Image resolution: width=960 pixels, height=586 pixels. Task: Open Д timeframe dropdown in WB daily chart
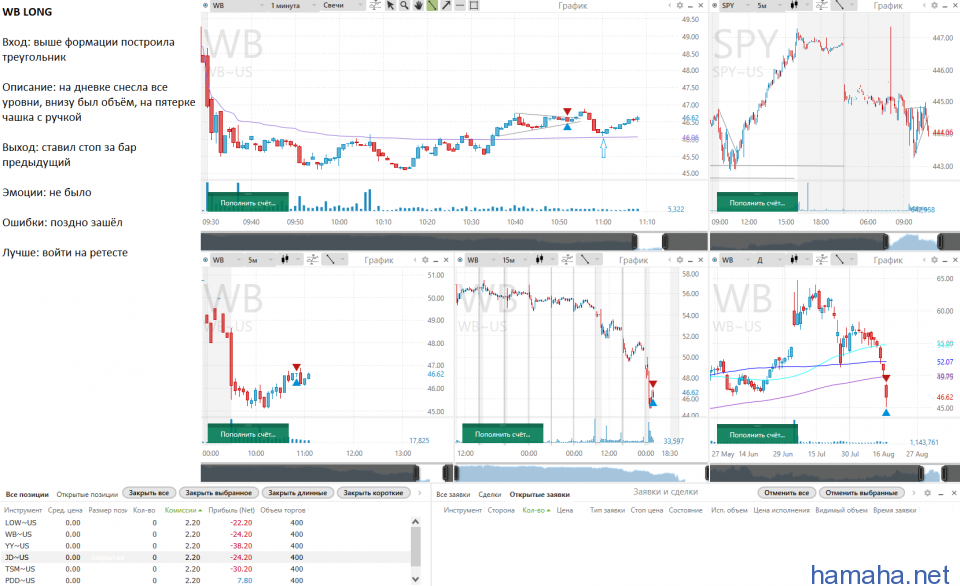769,260
